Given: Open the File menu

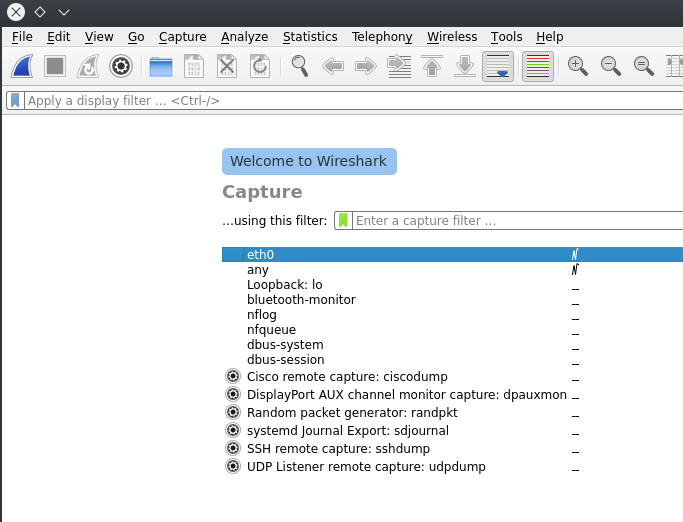Looking at the screenshot, I should [22, 37].
